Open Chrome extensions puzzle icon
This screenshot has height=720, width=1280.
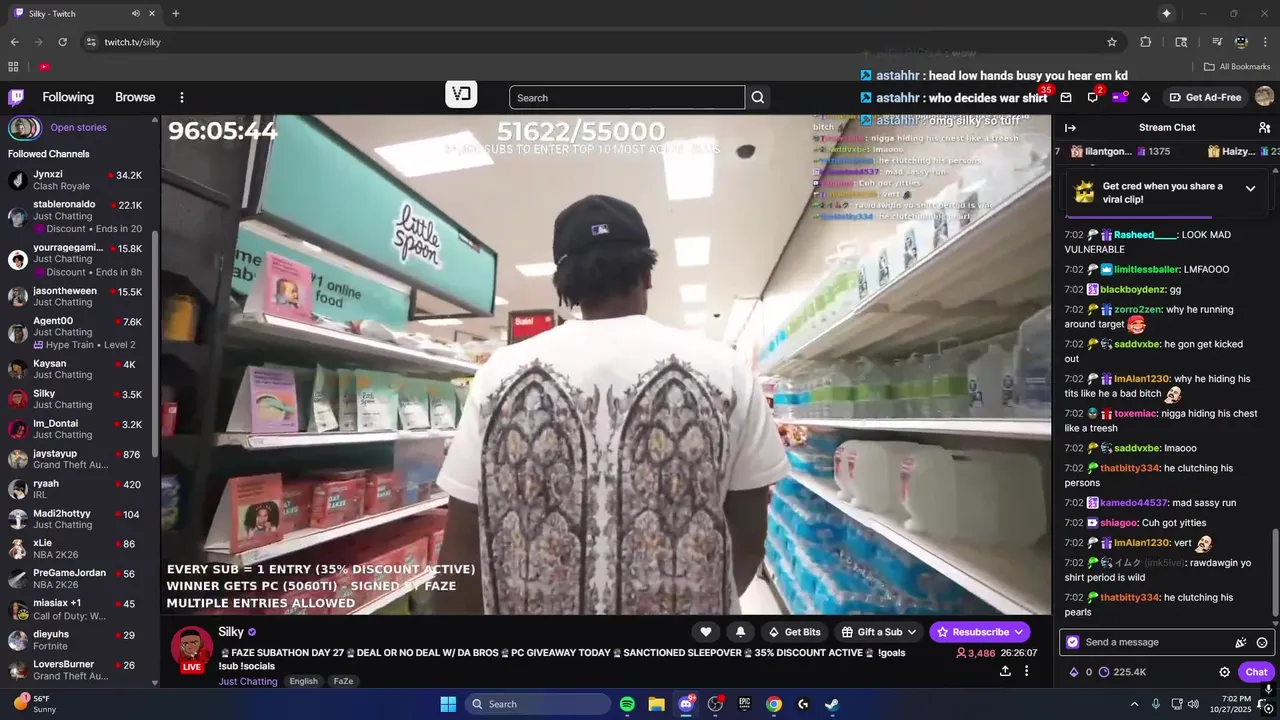(1146, 42)
